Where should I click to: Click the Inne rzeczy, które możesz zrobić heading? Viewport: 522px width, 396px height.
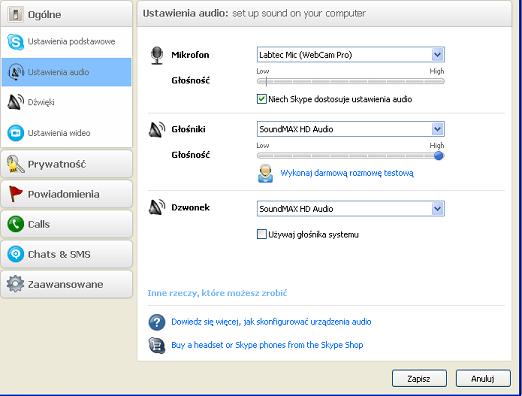coord(217,293)
